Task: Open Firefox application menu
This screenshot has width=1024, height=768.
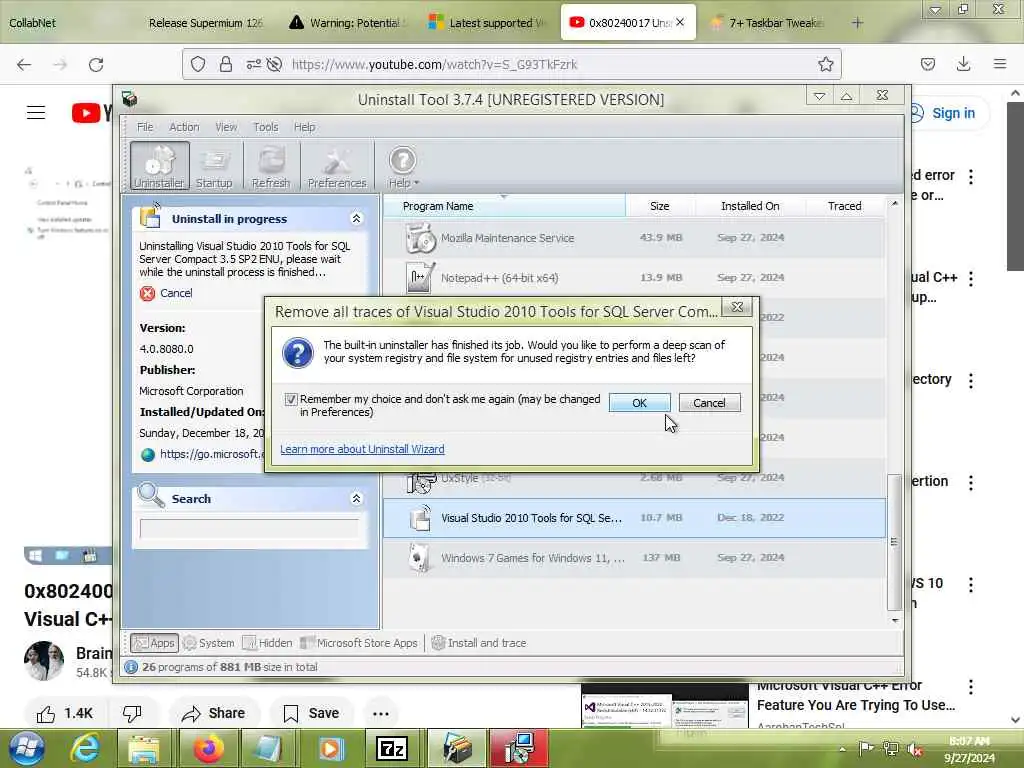Action: pos(1000,64)
